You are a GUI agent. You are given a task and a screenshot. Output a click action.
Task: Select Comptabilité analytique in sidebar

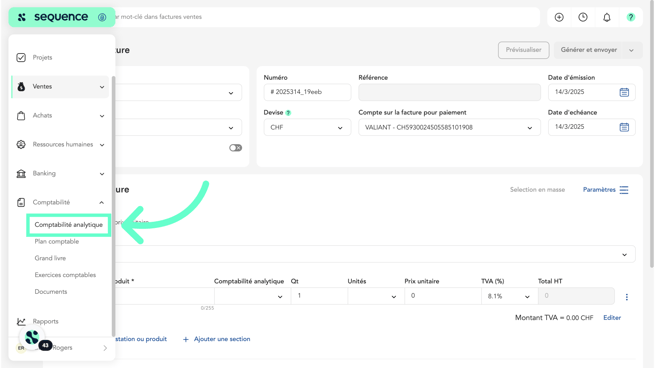69,225
